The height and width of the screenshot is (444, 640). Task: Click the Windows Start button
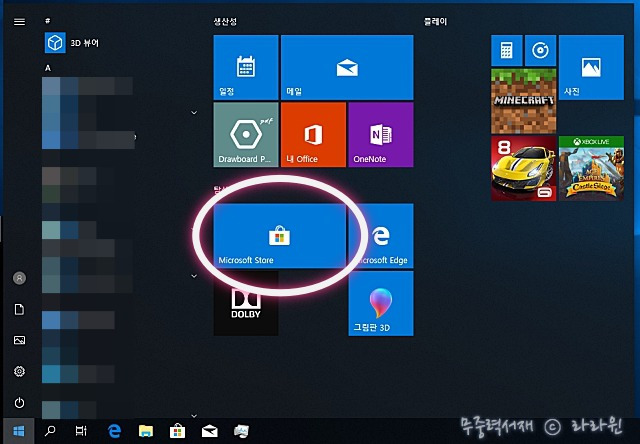(x=18, y=431)
